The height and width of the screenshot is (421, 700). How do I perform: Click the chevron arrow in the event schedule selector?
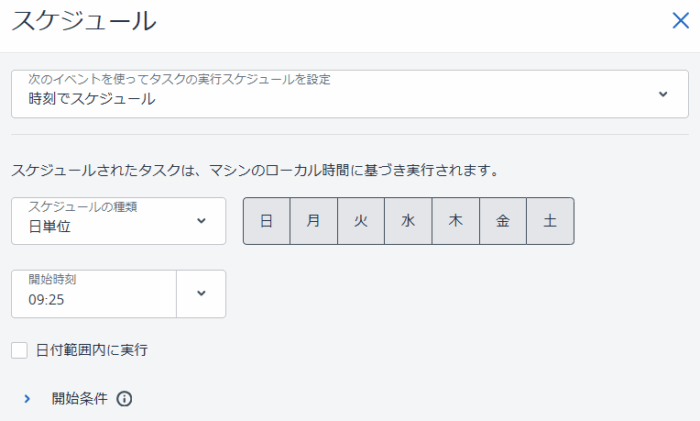click(x=662, y=94)
